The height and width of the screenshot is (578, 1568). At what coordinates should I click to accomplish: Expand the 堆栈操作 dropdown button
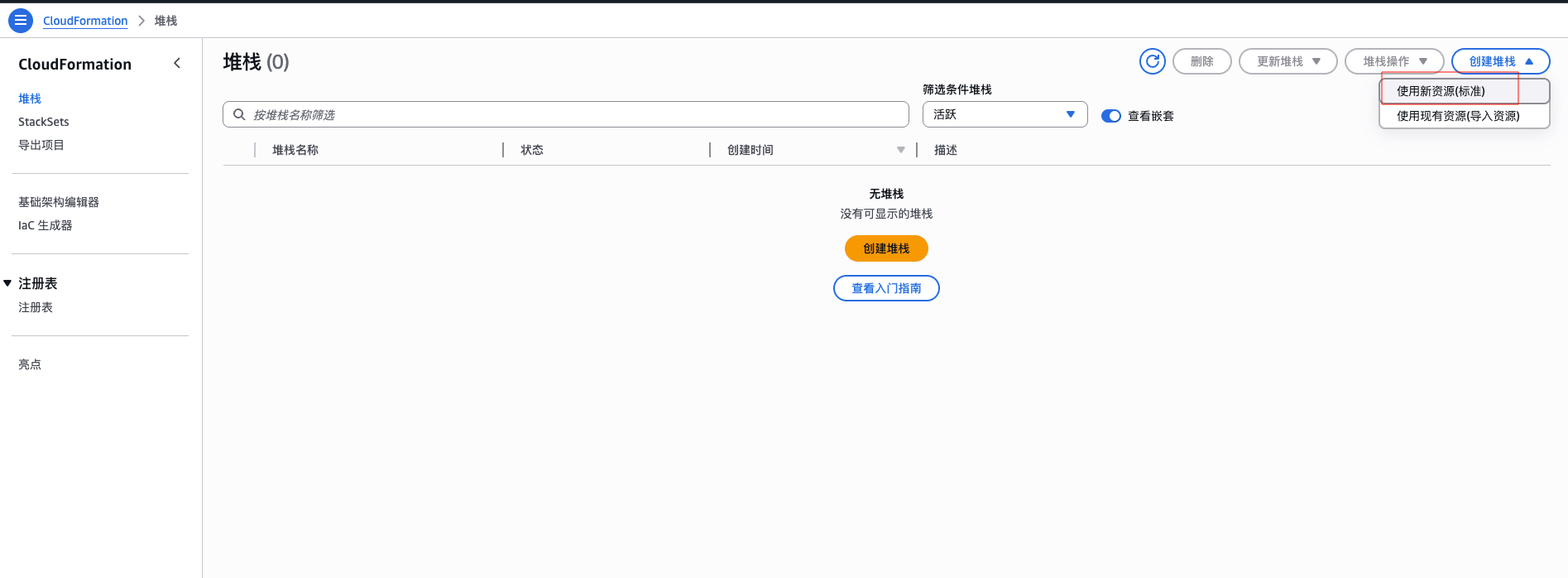coord(1394,61)
